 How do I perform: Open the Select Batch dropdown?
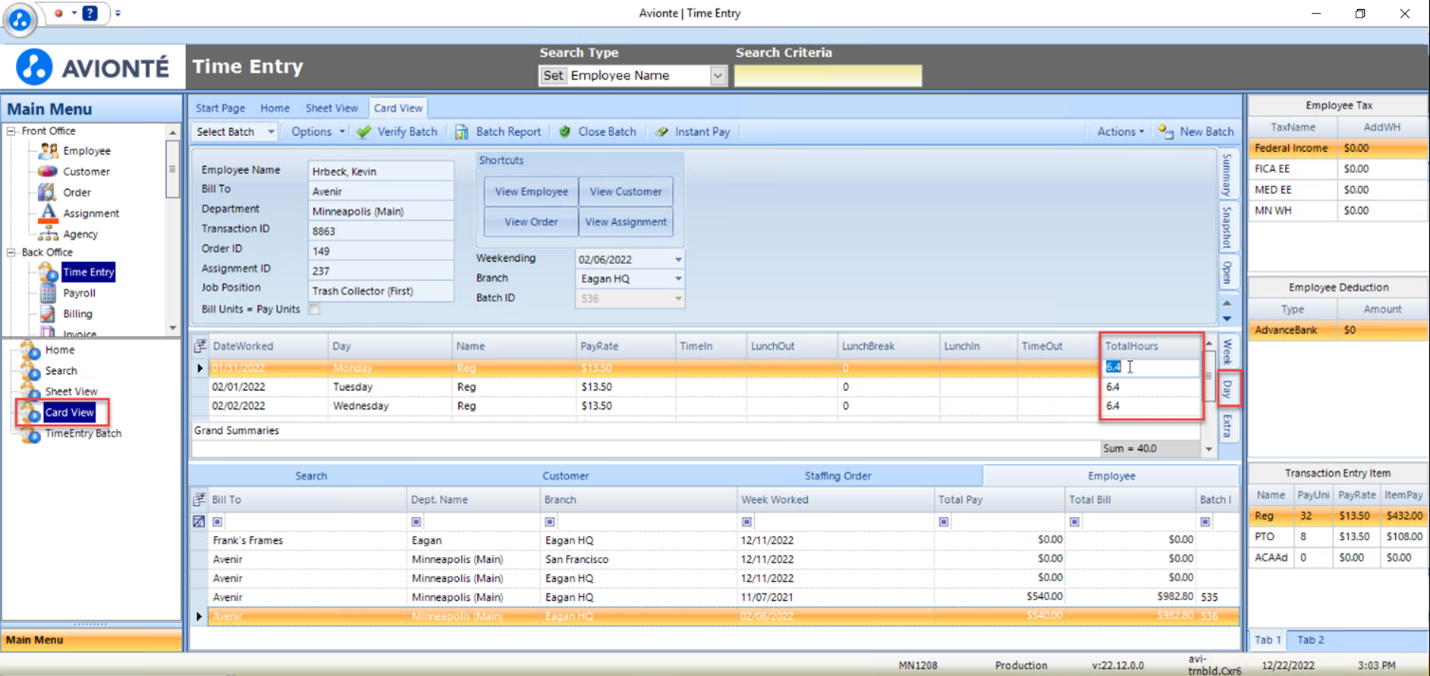270,132
